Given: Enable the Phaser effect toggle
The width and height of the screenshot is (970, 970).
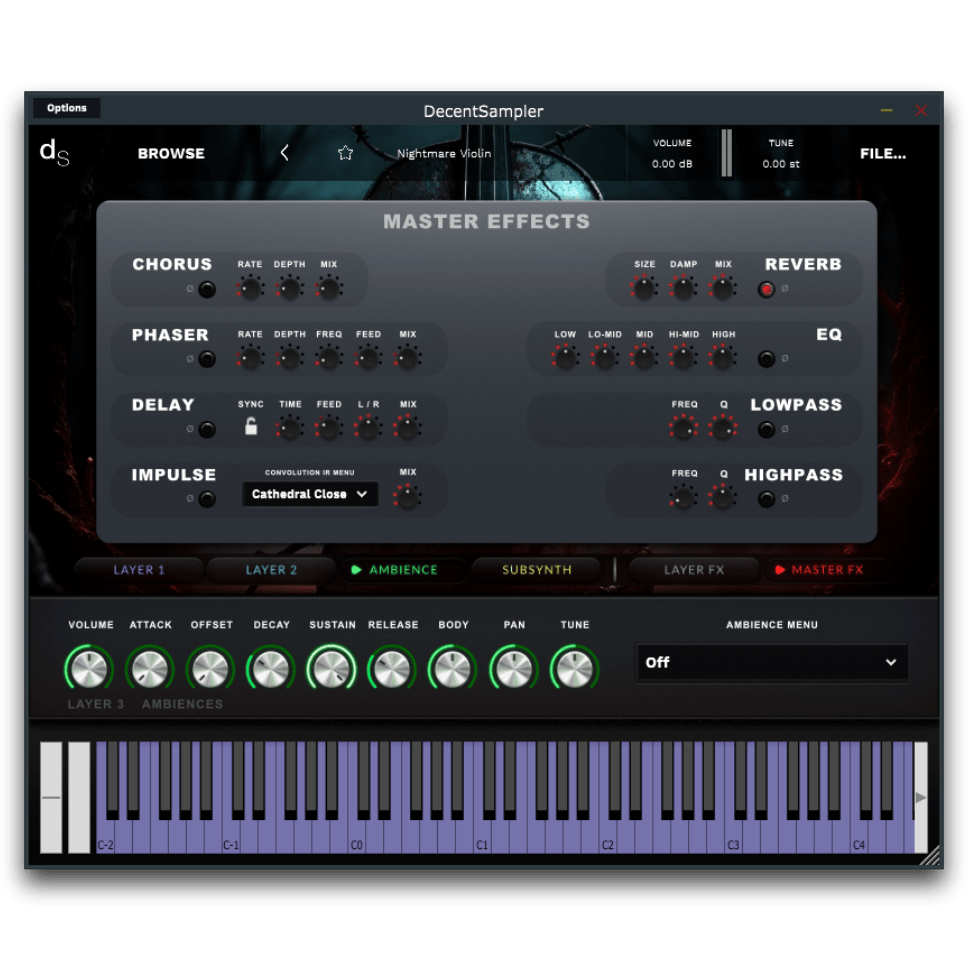Looking at the screenshot, I should click(207, 359).
